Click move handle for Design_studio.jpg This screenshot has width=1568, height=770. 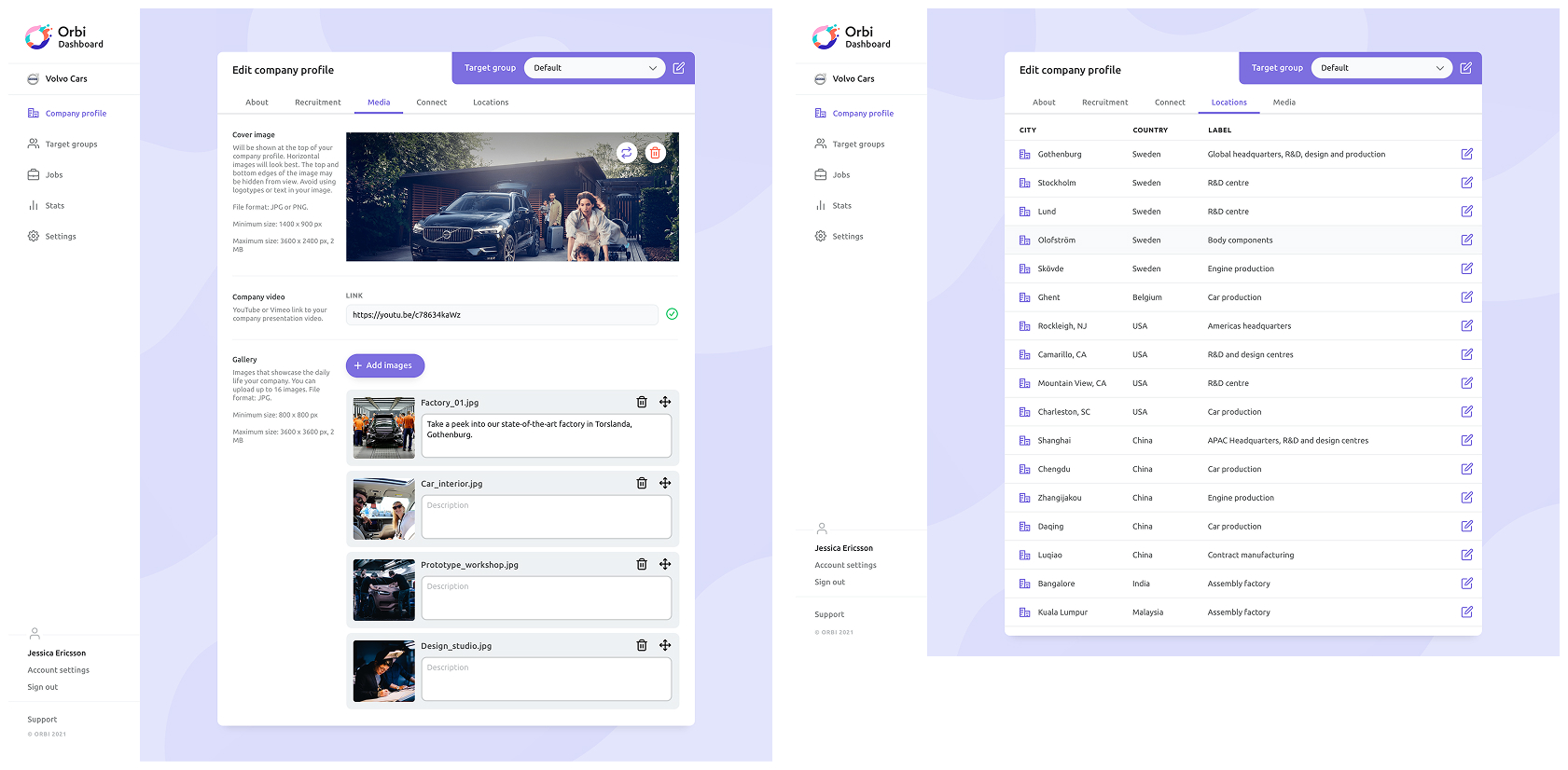pyautogui.click(x=665, y=645)
